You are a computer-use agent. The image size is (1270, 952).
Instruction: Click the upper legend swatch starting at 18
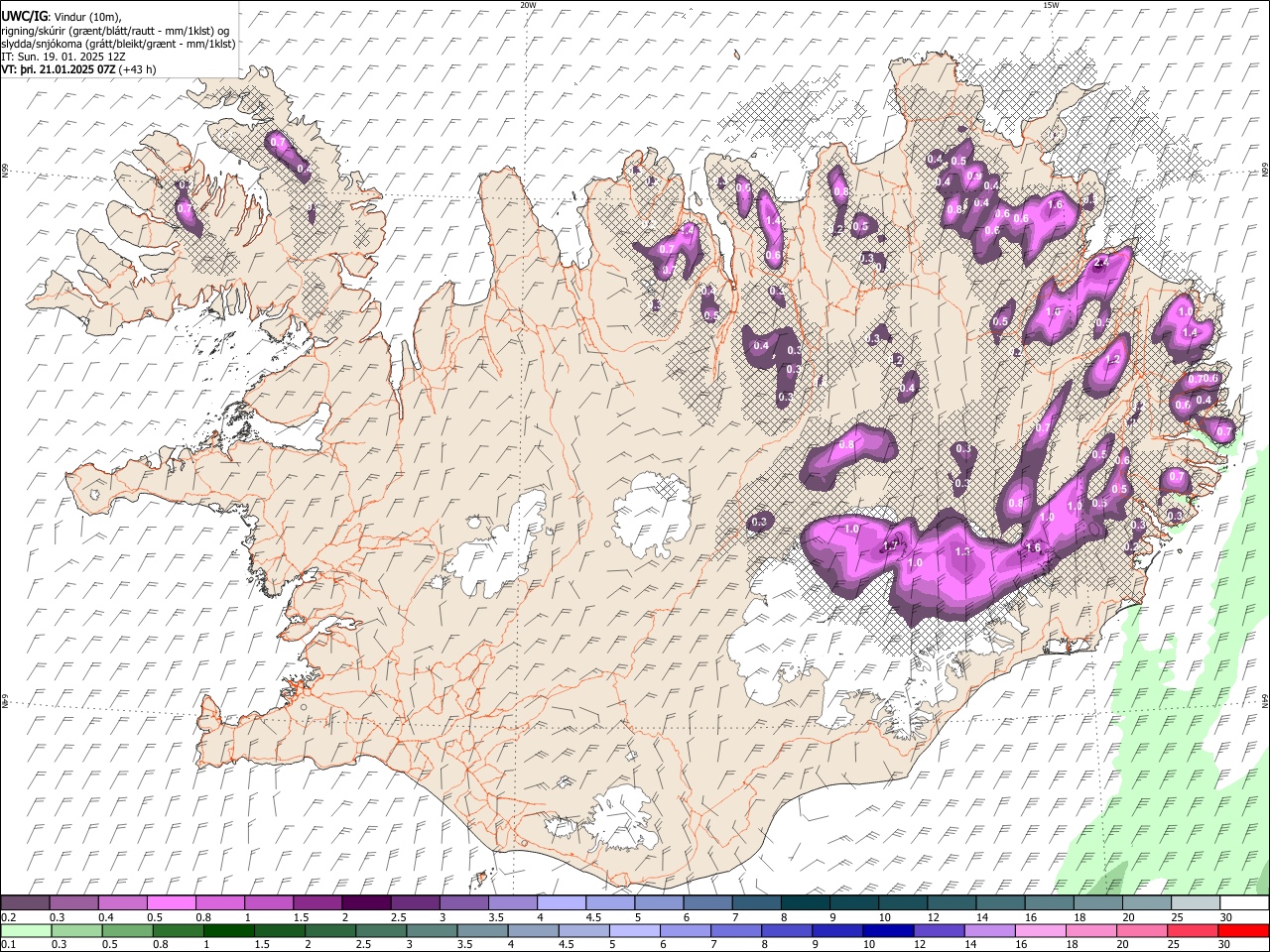coord(1098,902)
